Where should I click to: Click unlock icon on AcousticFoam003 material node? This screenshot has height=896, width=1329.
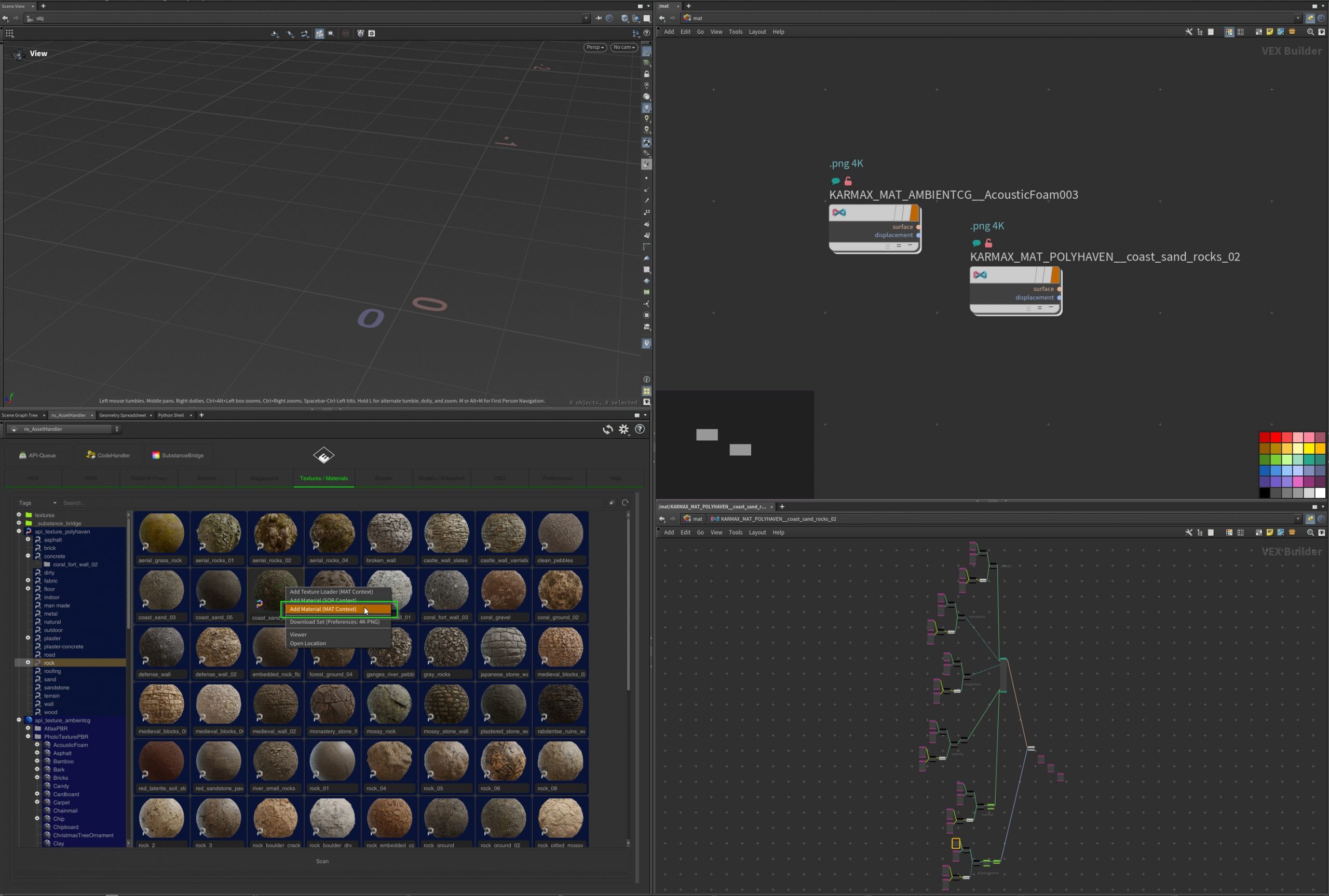coord(848,181)
